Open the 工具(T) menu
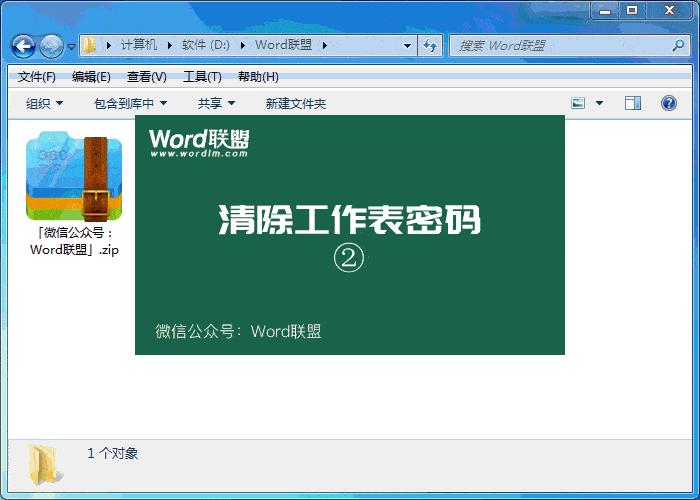 pos(202,77)
